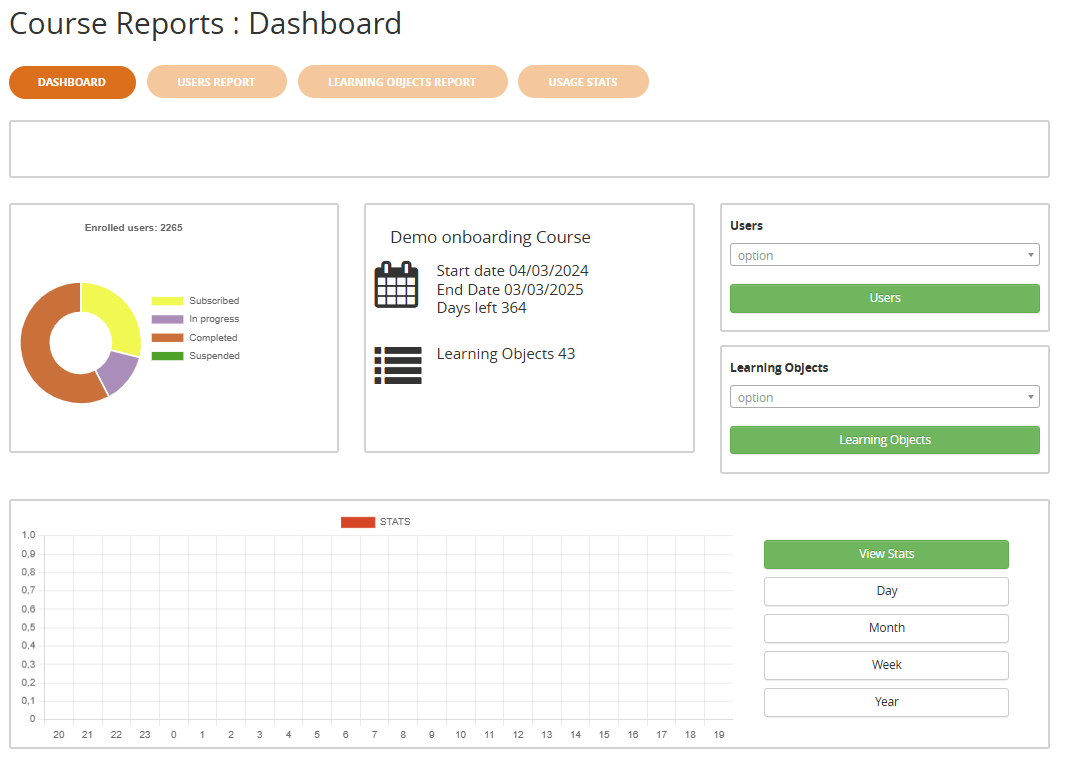Open the Usage Stats tab
The width and height of the screenshot is (1071, 759).
(583, 82)
